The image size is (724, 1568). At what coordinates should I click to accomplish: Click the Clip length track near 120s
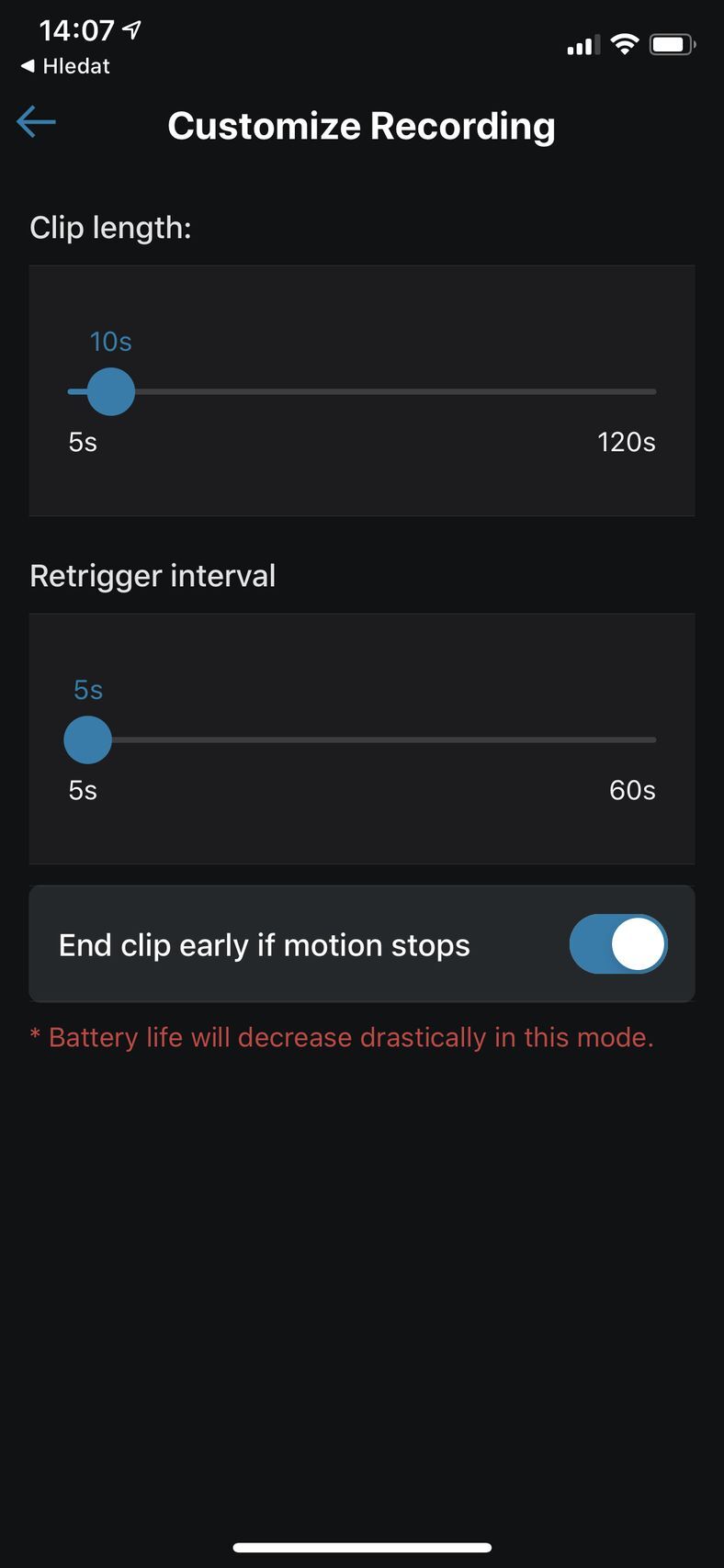click(x=643, y=391)
